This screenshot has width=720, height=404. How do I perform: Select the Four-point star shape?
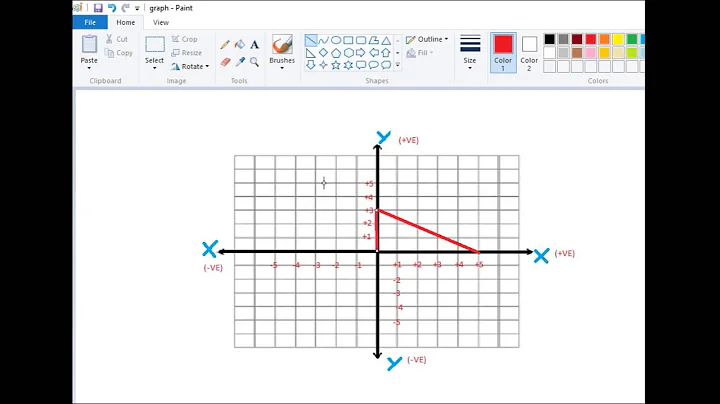[x=323, y=65]
